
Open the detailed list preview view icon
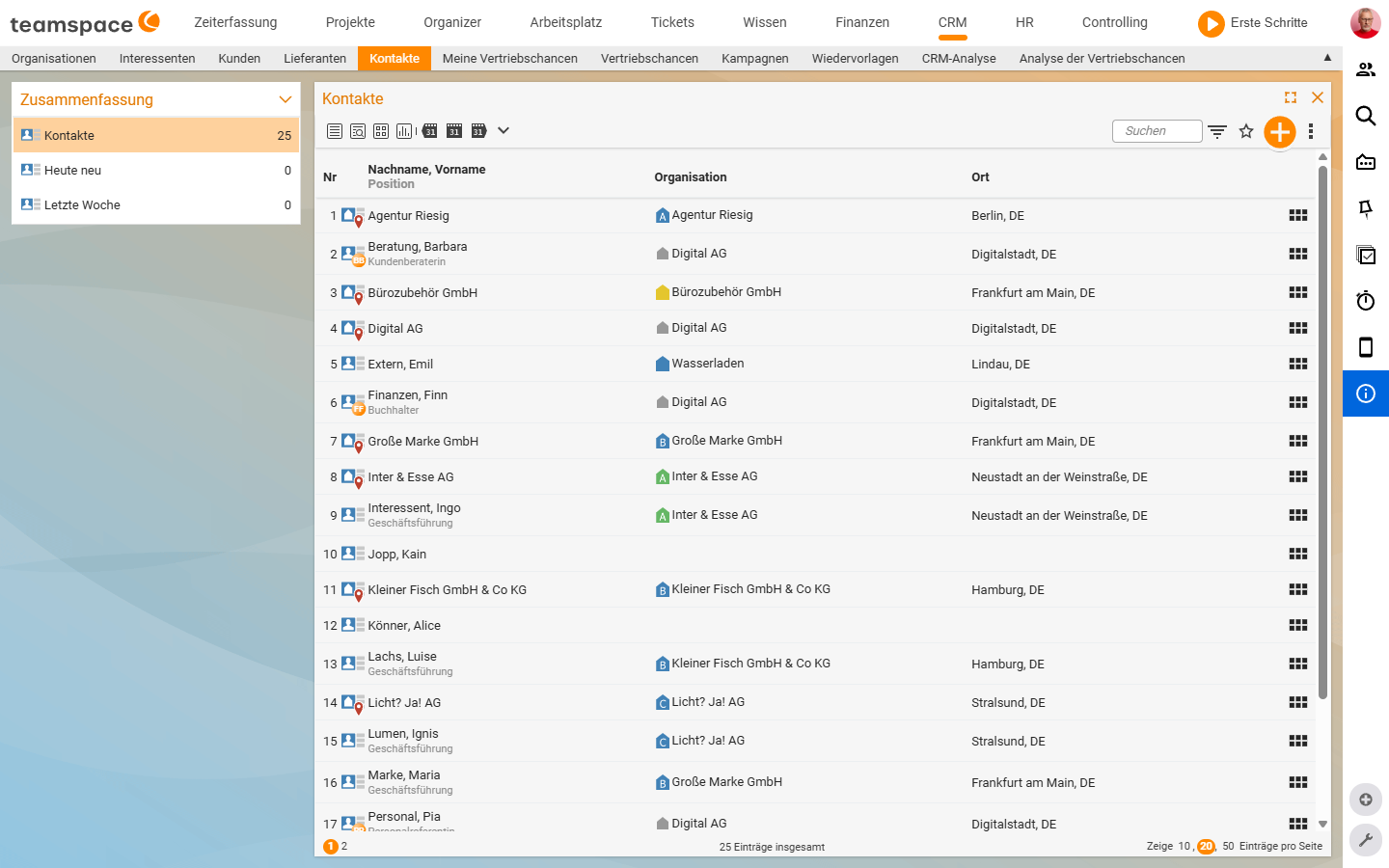coord(358,131)
